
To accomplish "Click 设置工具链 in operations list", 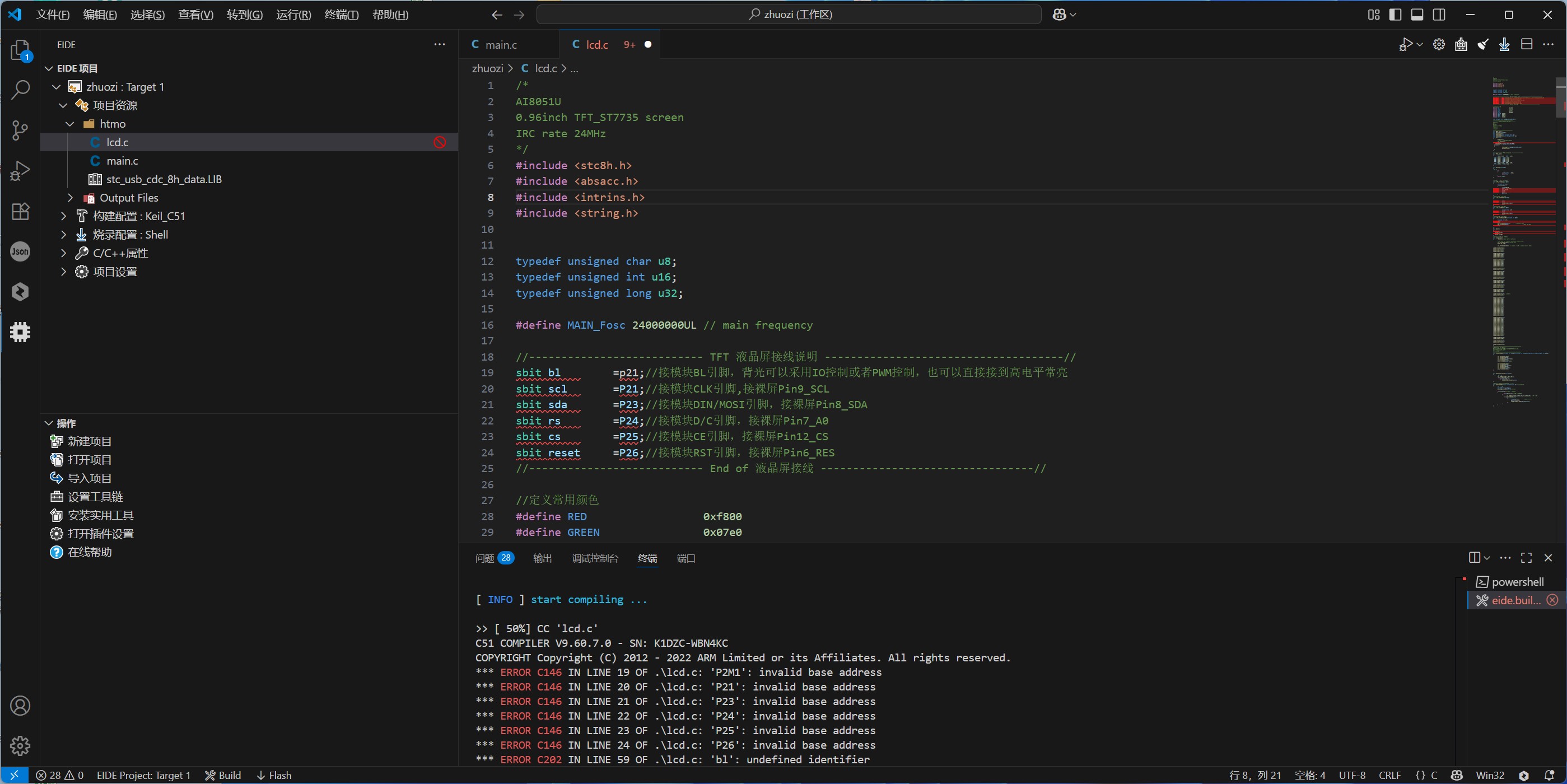I will coord(95,497).
